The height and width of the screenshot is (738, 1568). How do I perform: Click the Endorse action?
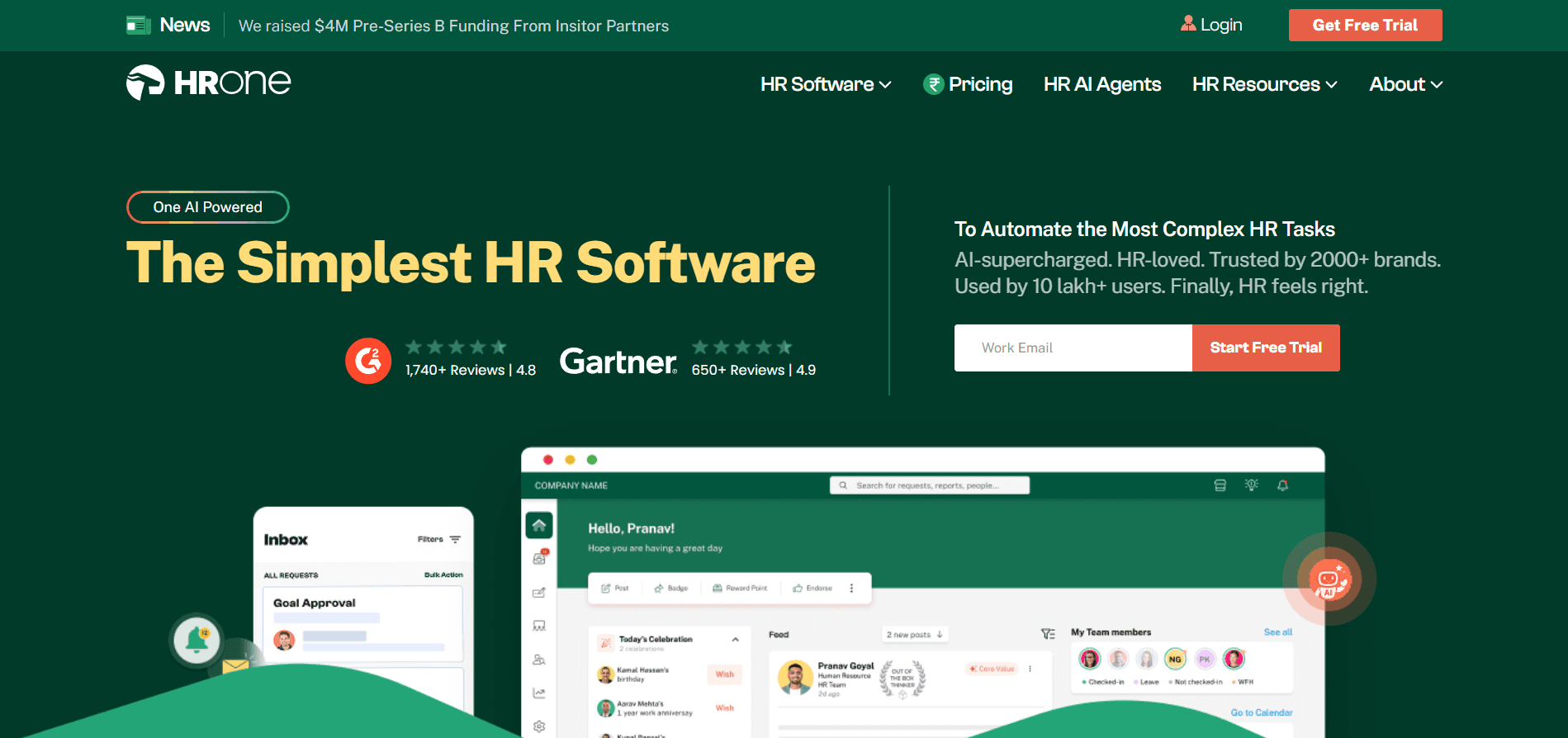(812, 589)
